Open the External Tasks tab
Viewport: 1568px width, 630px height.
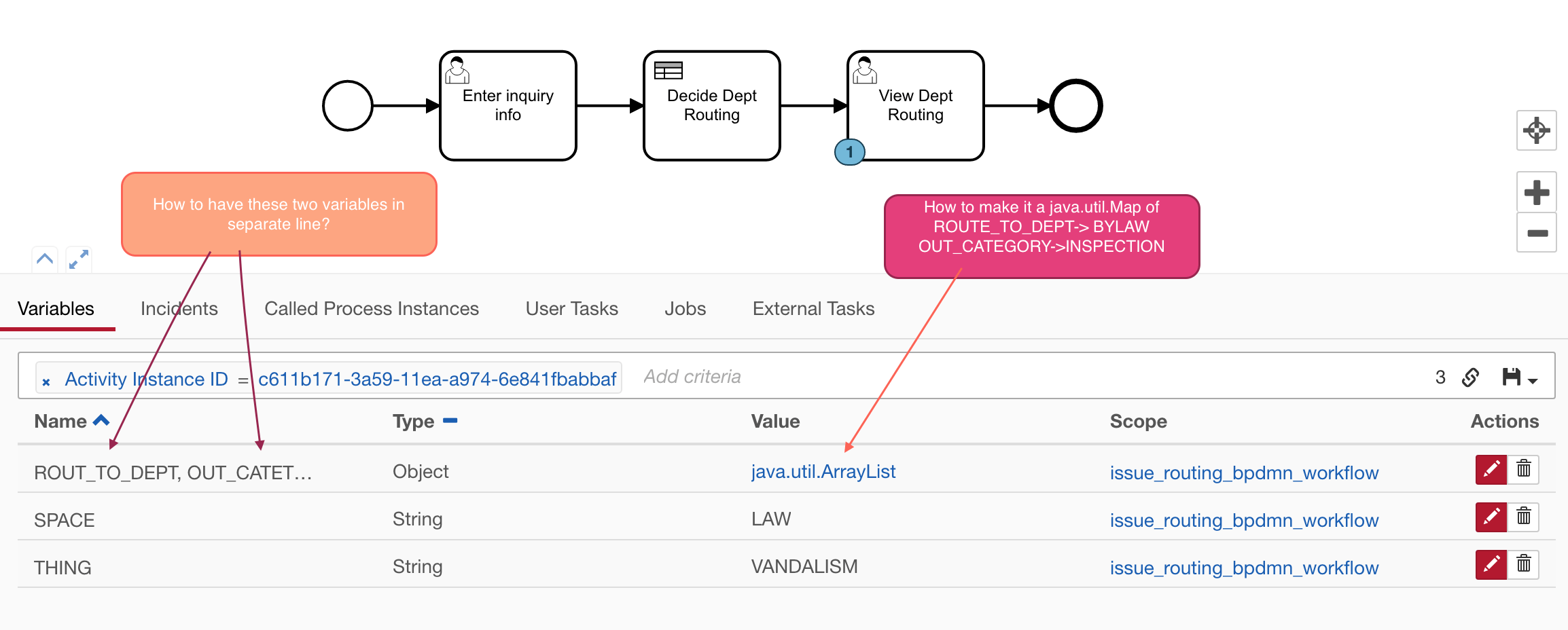tap(813, 309)
